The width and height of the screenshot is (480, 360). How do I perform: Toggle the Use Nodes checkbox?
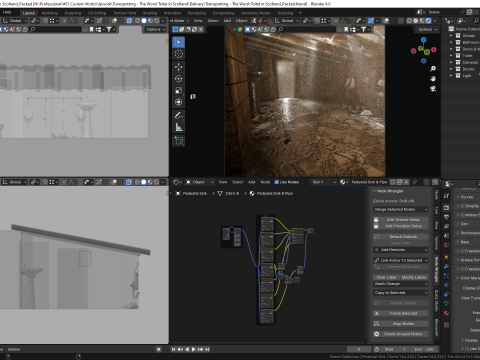click(276, 182)
